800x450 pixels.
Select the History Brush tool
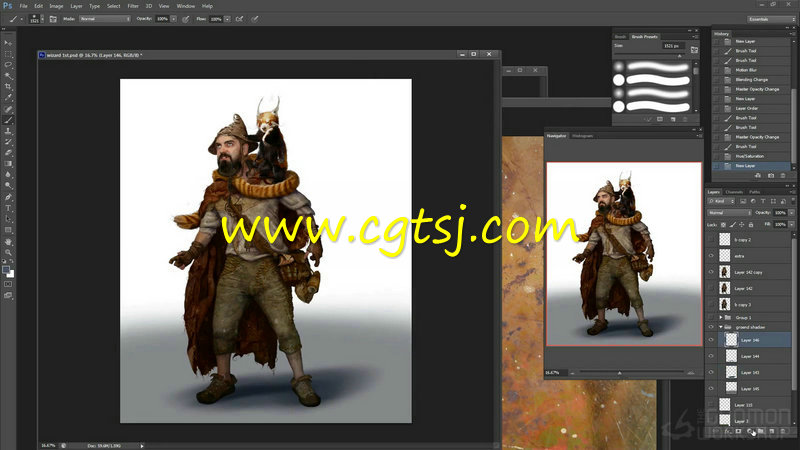(x=8, y=142)
